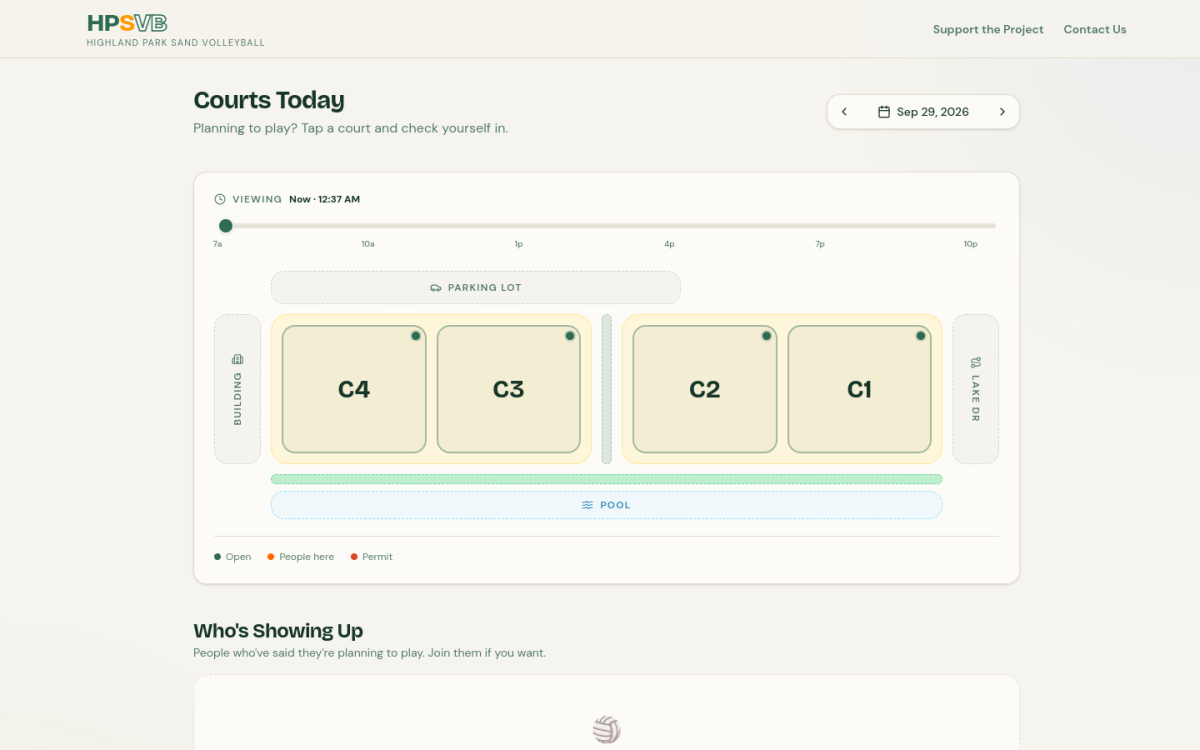Image resolution: width=1200 pixels, height=750 pixels.
Task: Open the Sep 29, 2026 date picker
Action: click(923, 112)
